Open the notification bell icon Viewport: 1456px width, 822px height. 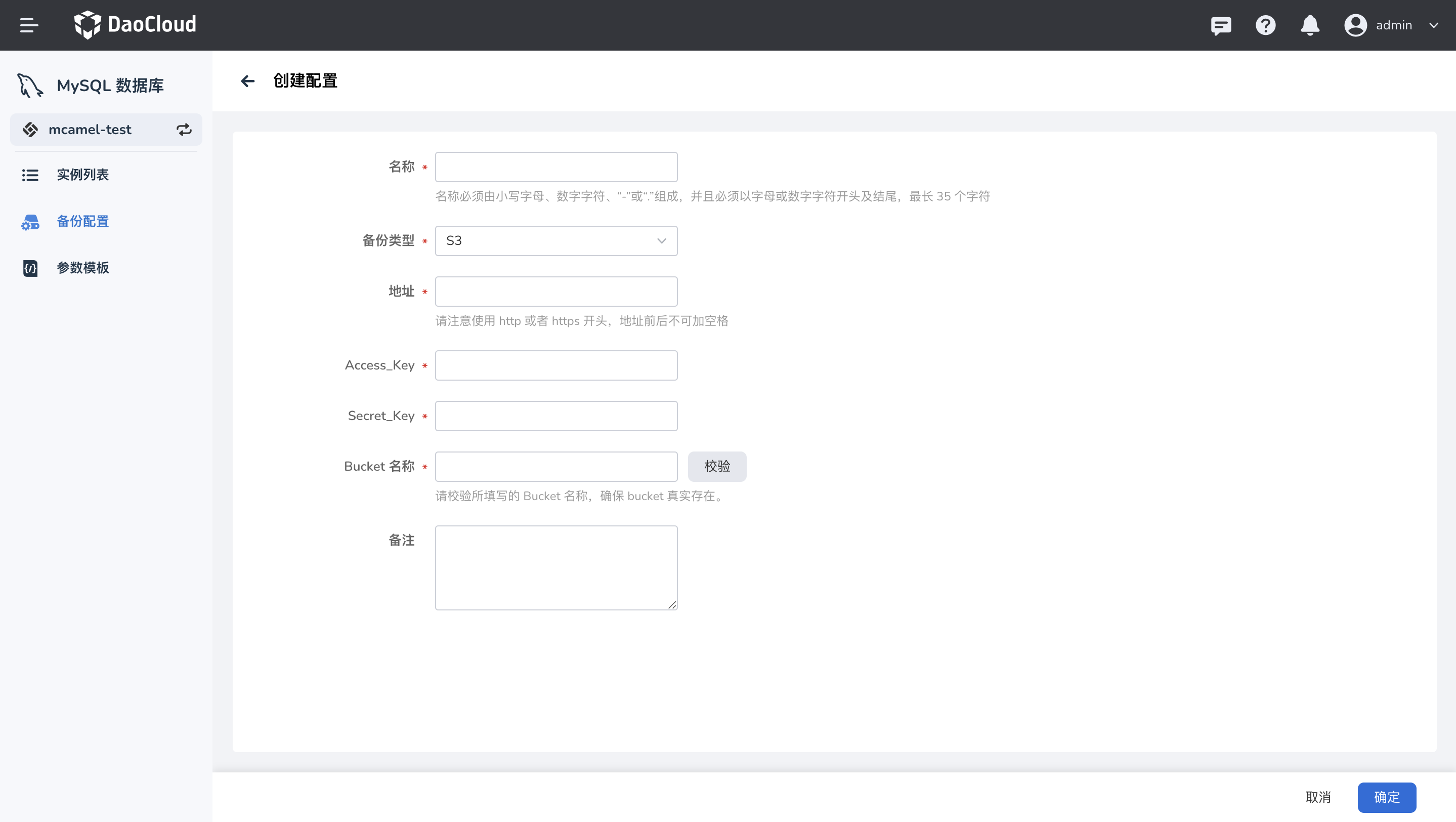(1310, 25)
